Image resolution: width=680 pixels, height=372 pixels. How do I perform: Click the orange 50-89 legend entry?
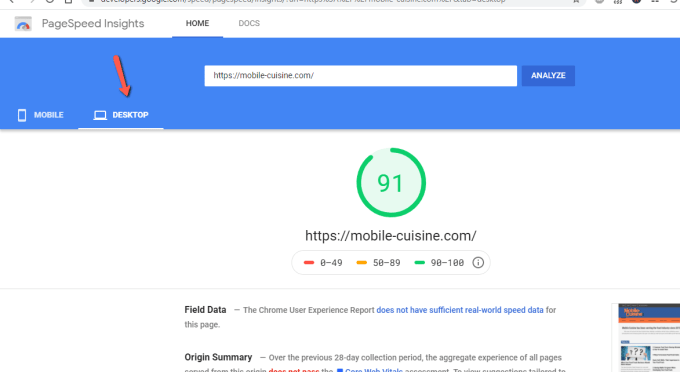378,263
